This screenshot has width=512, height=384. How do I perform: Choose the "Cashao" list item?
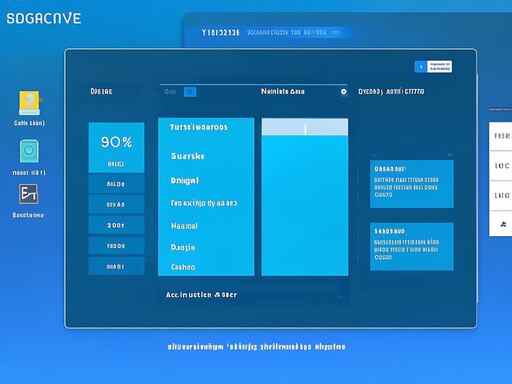coord(183,267)
